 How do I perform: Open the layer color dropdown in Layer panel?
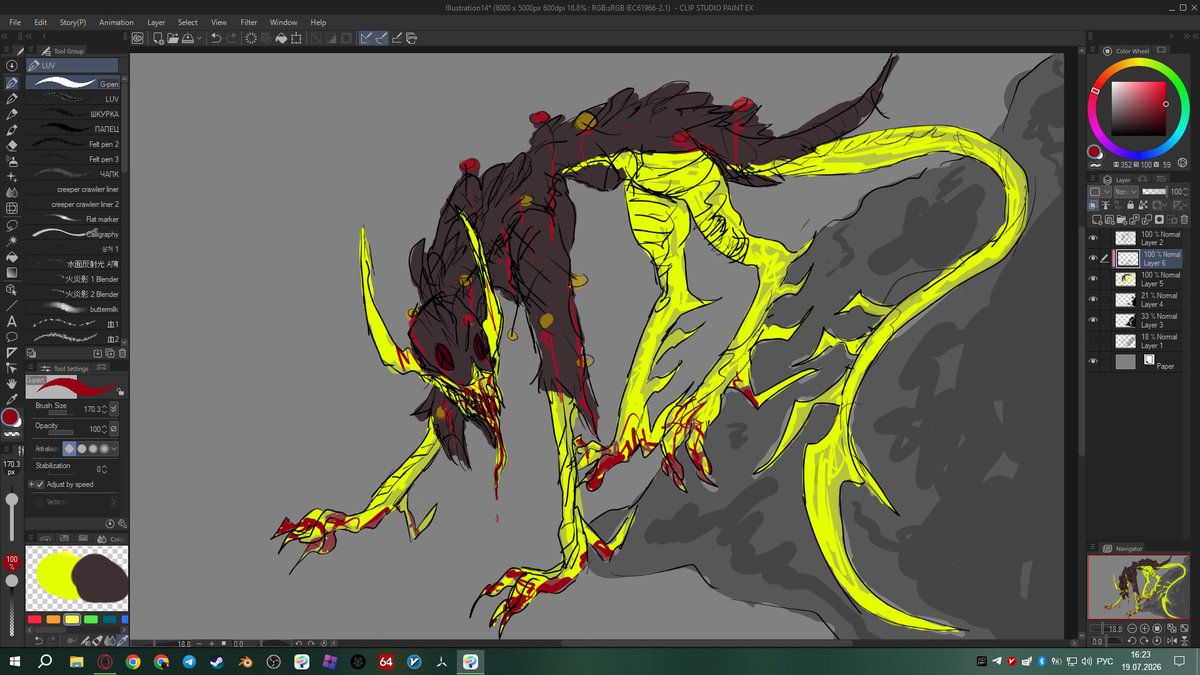(1099, 191)
